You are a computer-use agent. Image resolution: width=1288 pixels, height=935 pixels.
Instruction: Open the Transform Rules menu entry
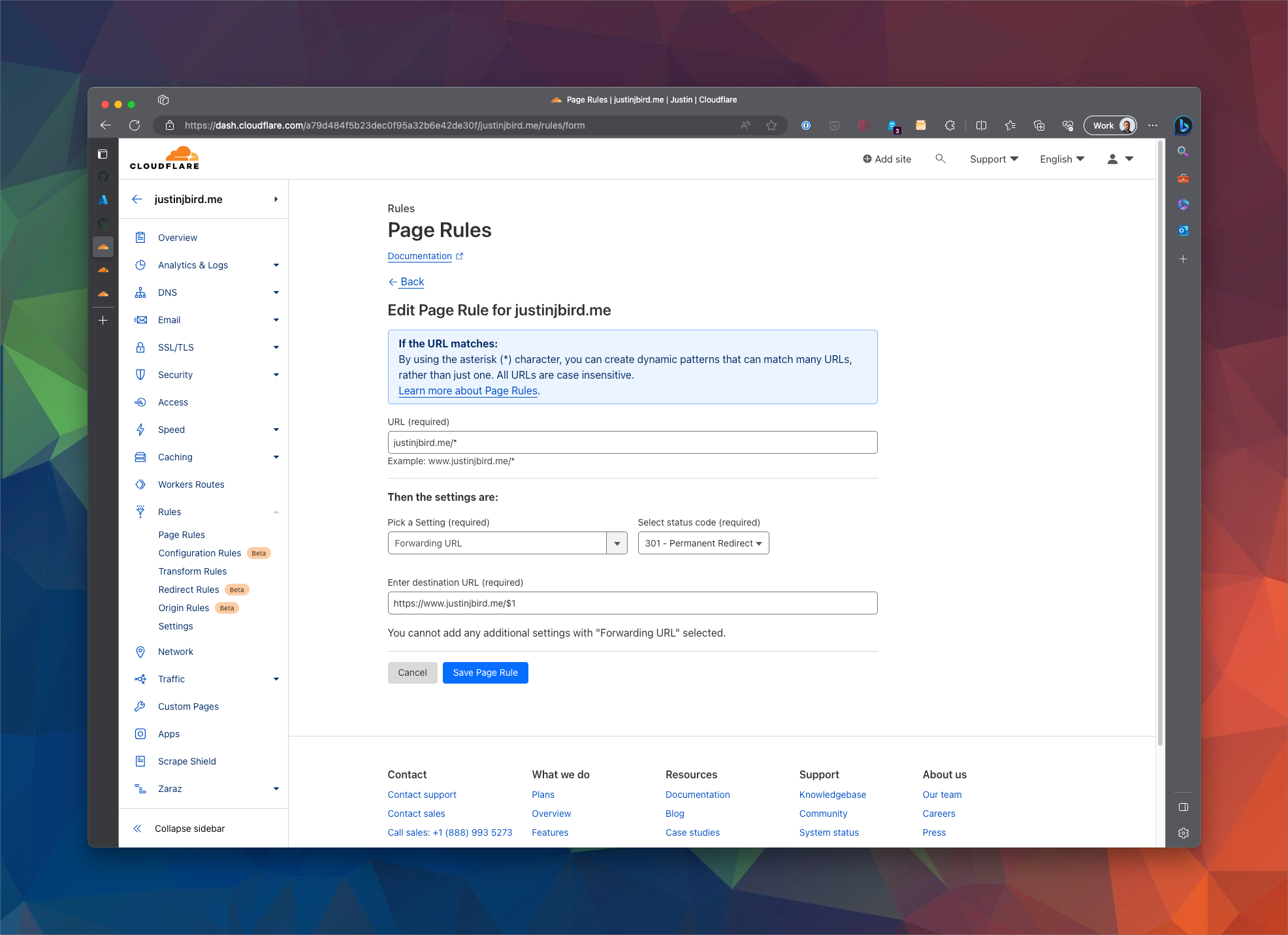point(193,571)
